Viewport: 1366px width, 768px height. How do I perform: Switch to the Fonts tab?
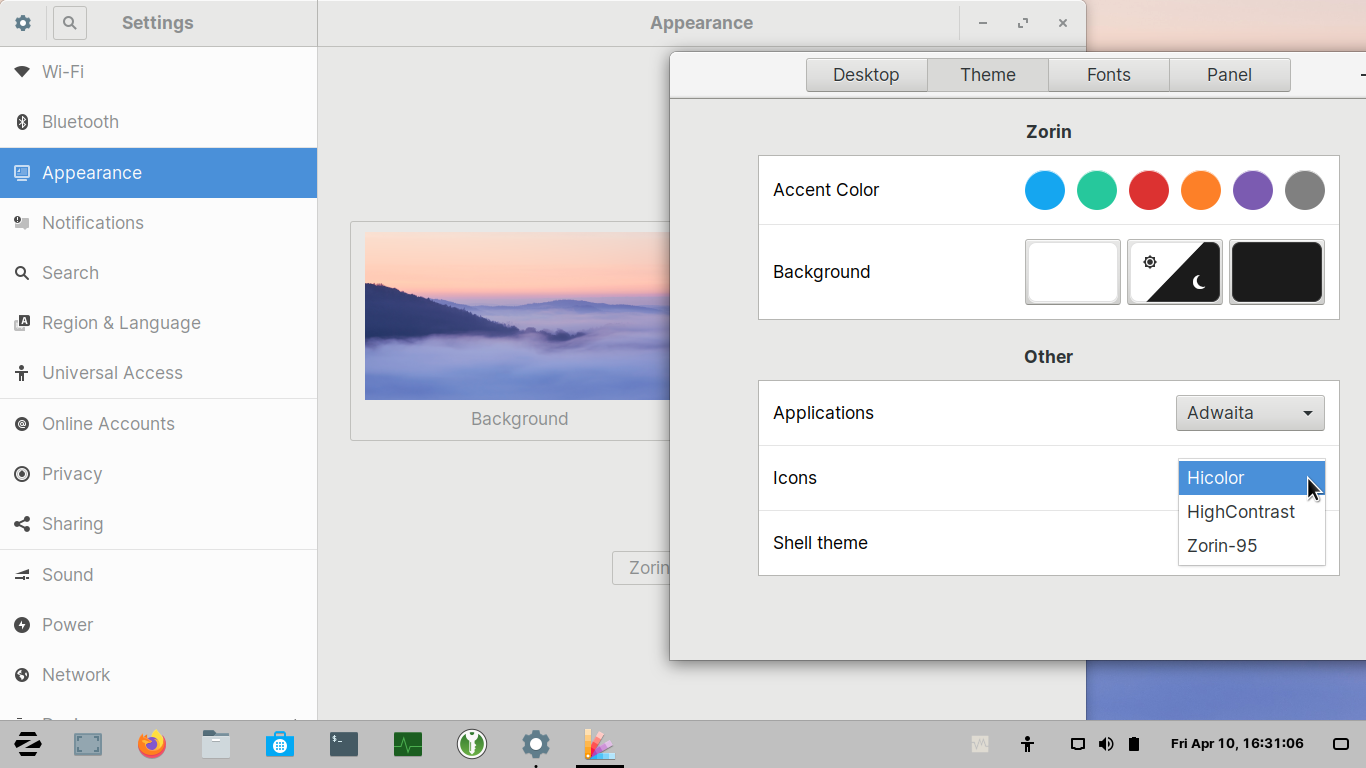click(1108, 75)
